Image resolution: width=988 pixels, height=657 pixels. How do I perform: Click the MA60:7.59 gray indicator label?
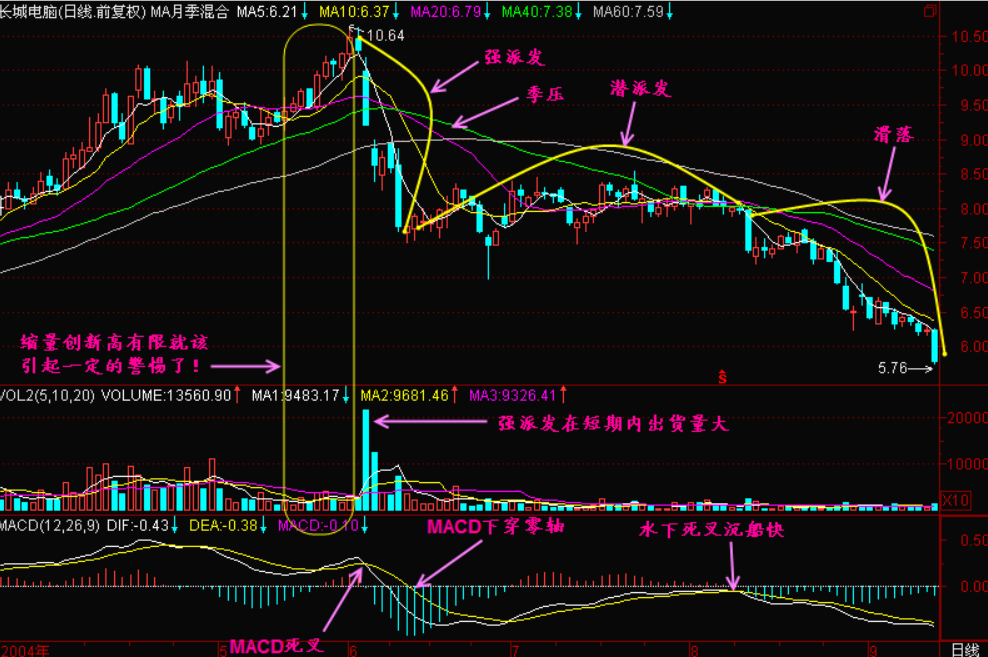tap(627, 11)
